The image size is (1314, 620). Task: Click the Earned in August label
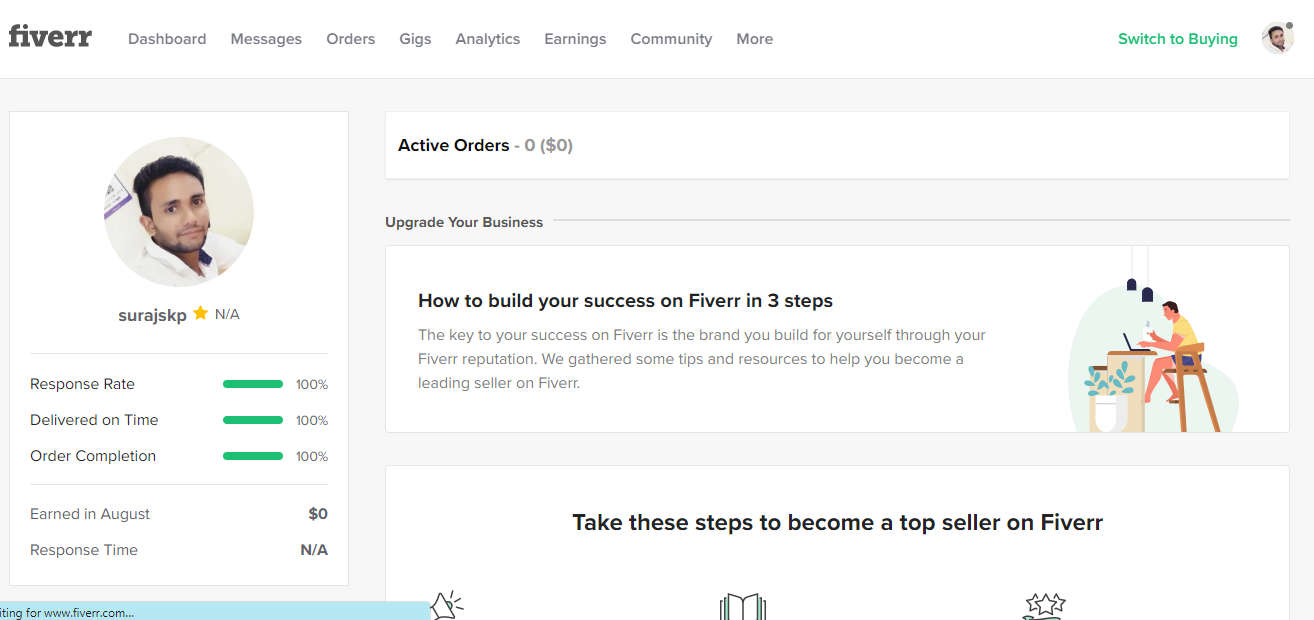[90, 514]
